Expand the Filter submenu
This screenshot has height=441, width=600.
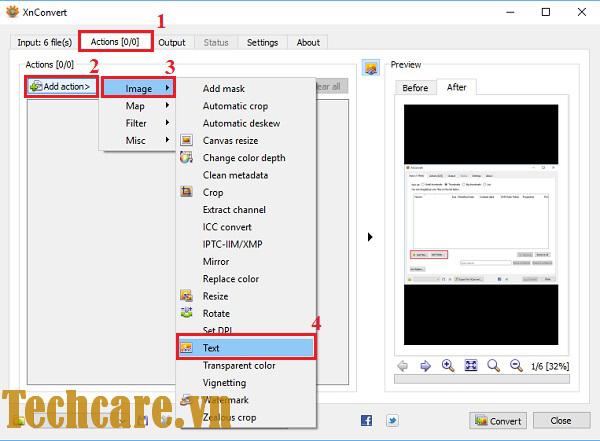(138, 123)
